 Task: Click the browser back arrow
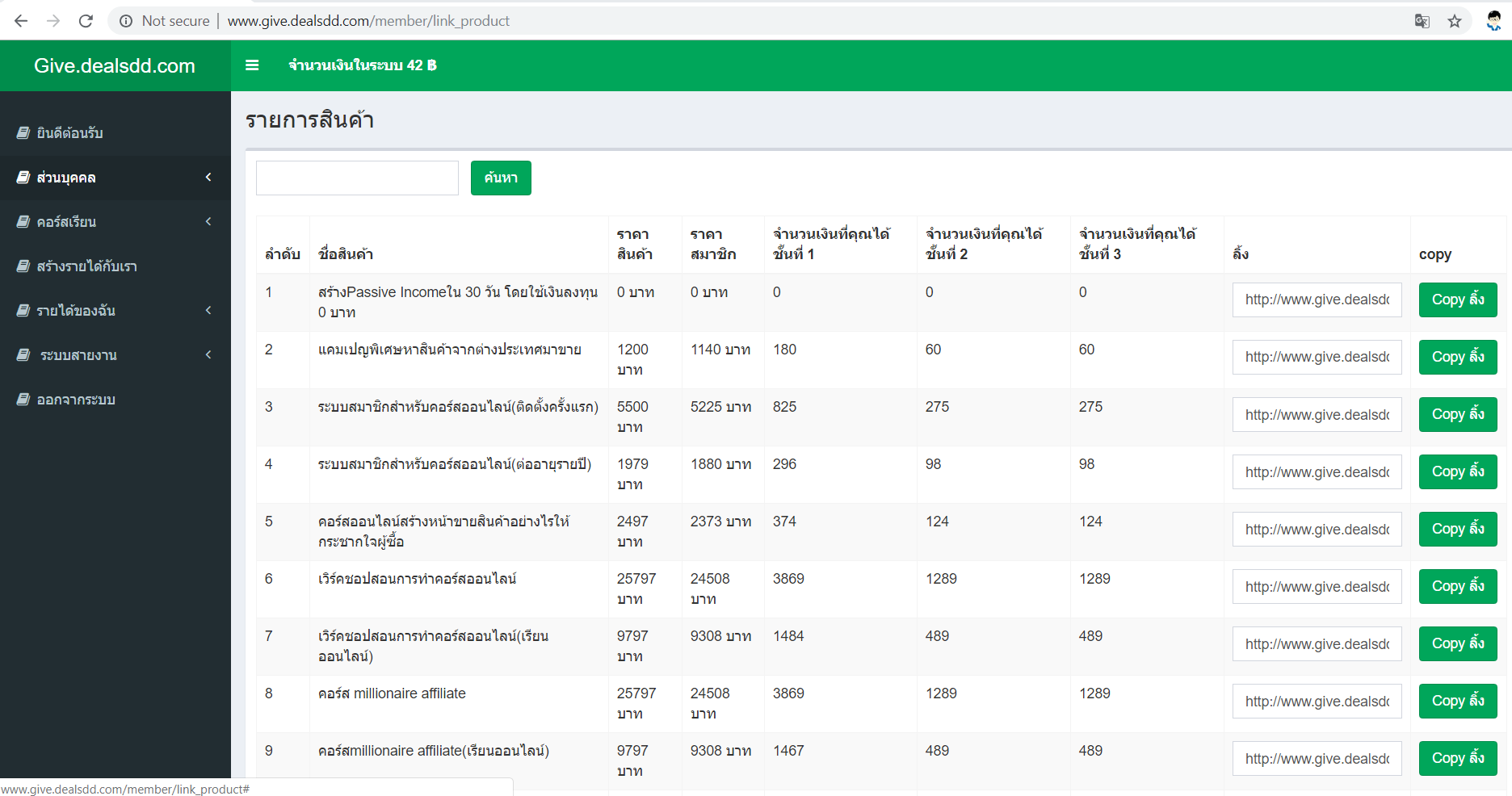21,21
